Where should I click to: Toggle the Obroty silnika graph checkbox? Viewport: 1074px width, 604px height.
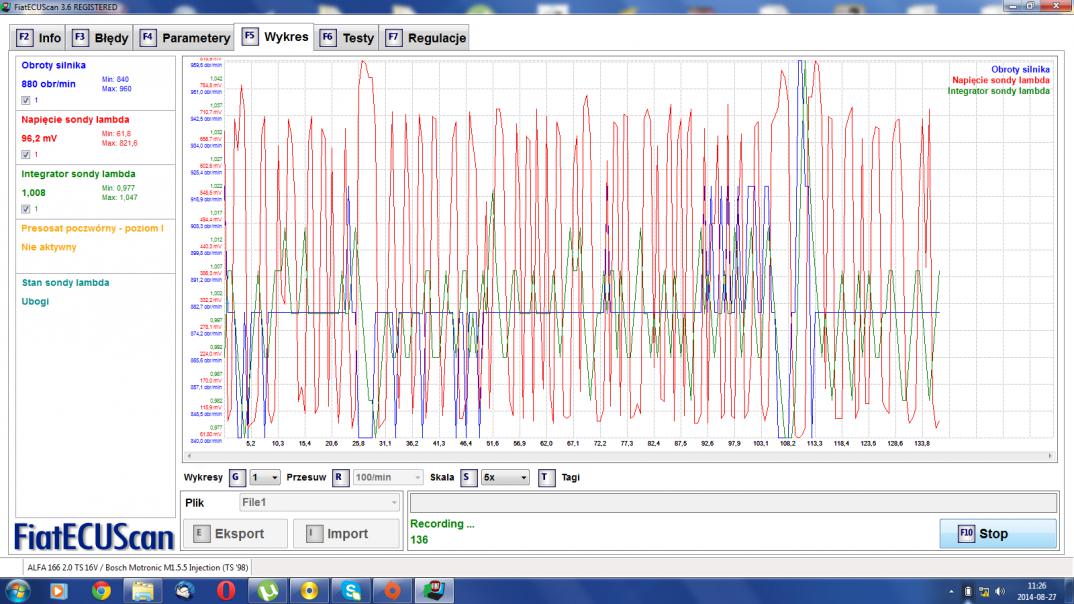pos(26,101)
